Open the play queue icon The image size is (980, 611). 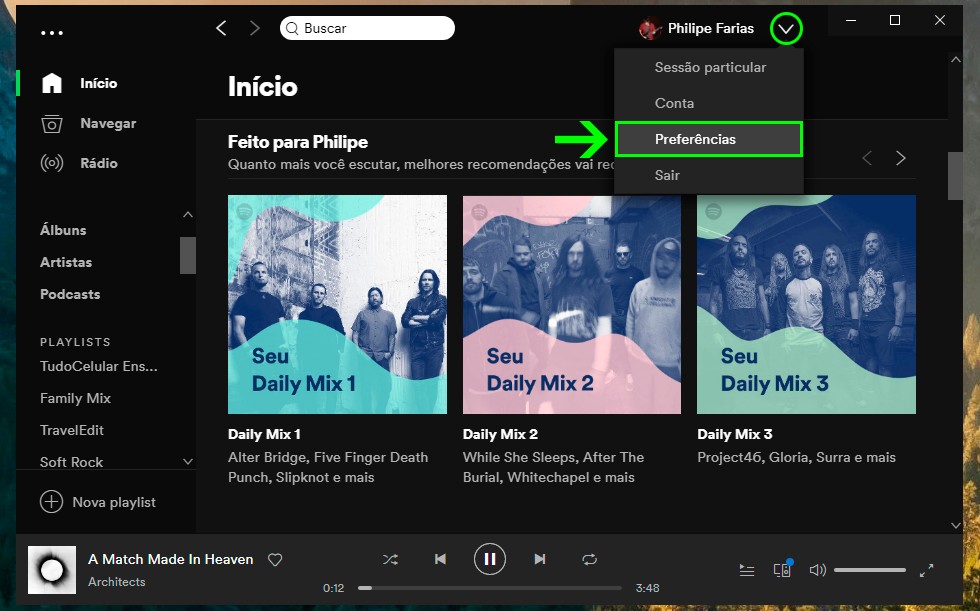point(747,570)
